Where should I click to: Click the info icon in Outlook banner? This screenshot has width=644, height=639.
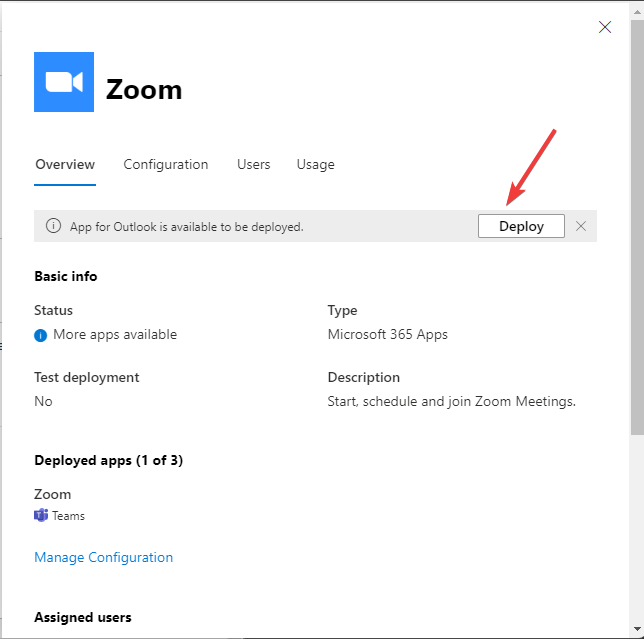pos(54,226)
